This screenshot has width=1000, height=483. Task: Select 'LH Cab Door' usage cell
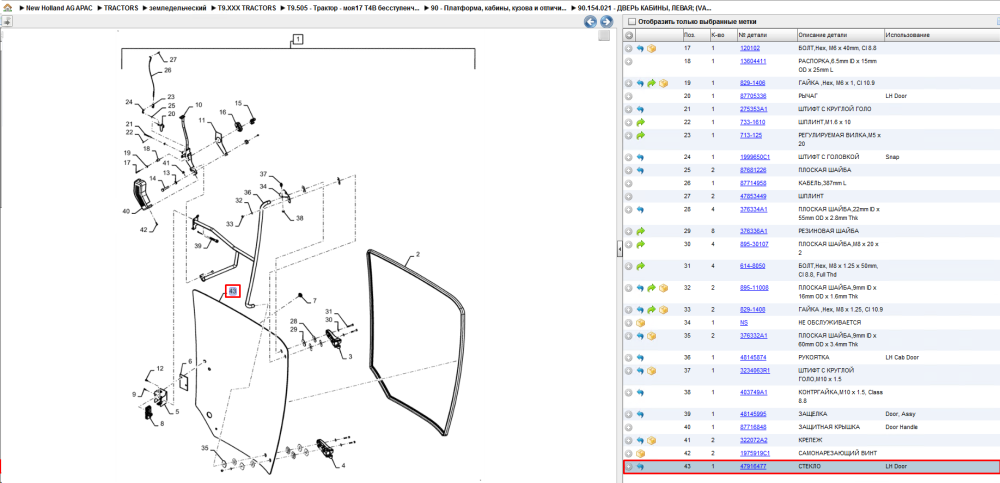(902, 357)
